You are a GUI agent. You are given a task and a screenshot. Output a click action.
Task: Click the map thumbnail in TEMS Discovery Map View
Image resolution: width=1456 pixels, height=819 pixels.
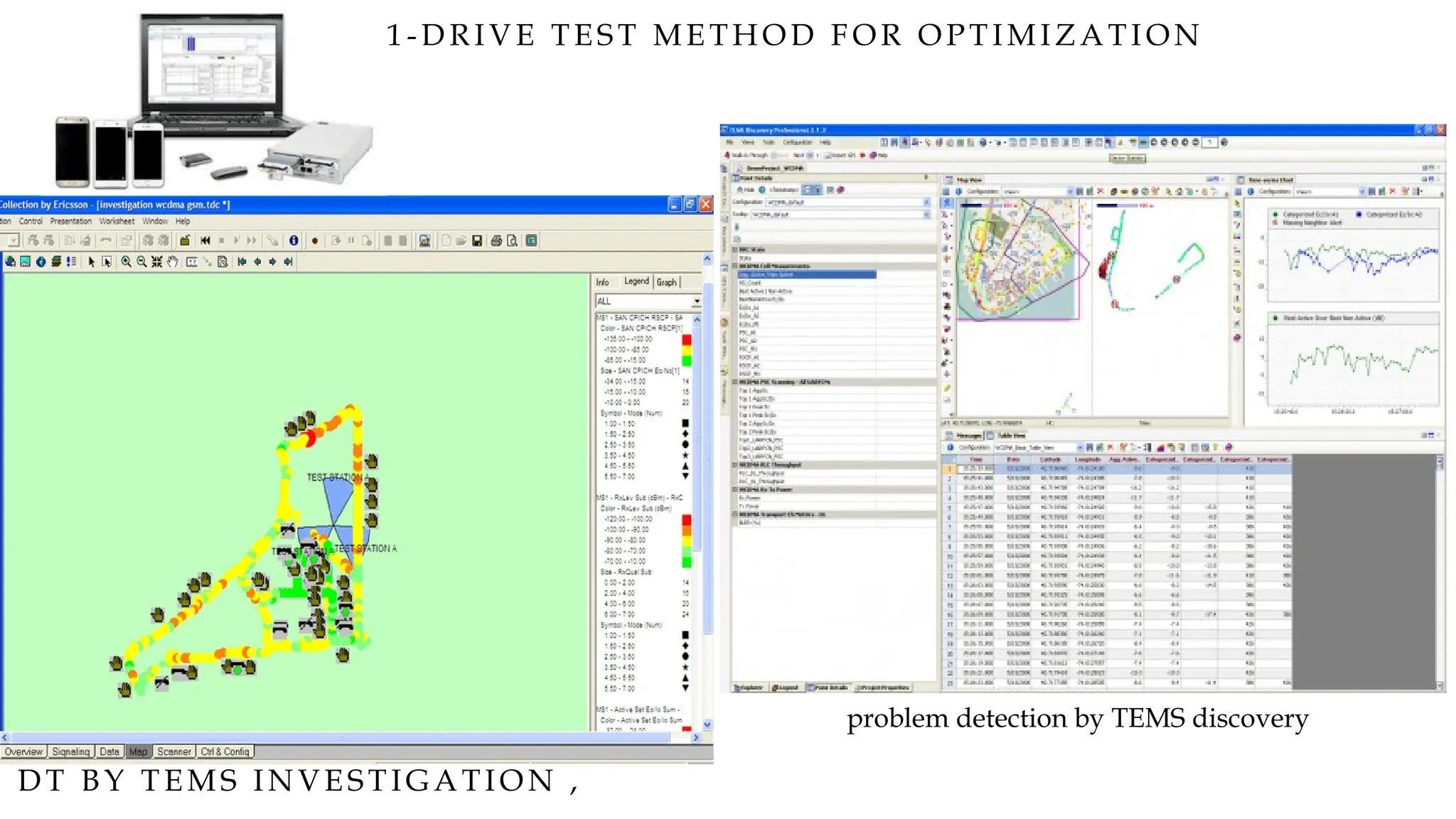coord(1018,259)
